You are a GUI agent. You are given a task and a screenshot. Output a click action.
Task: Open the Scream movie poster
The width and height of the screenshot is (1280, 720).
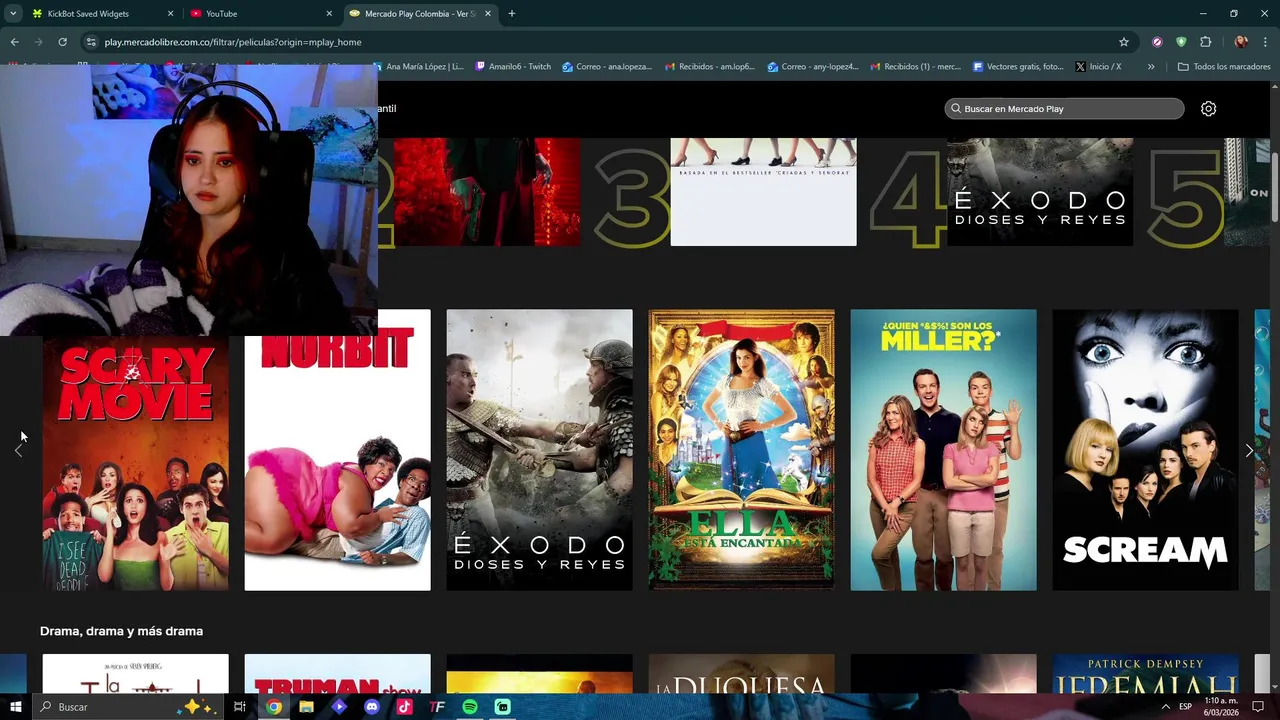(1145, 450)
